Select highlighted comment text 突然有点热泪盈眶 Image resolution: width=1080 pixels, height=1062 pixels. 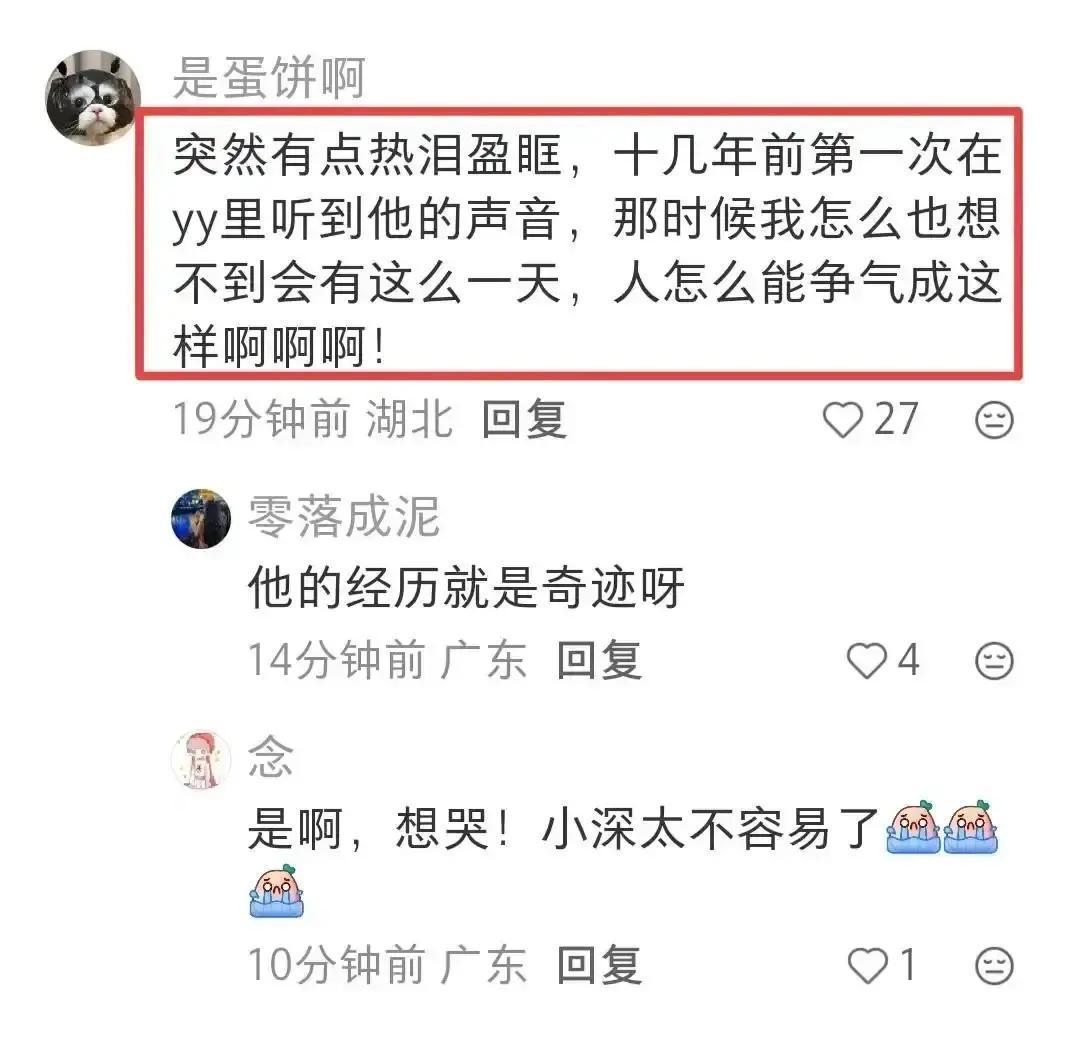coord(368,155)
